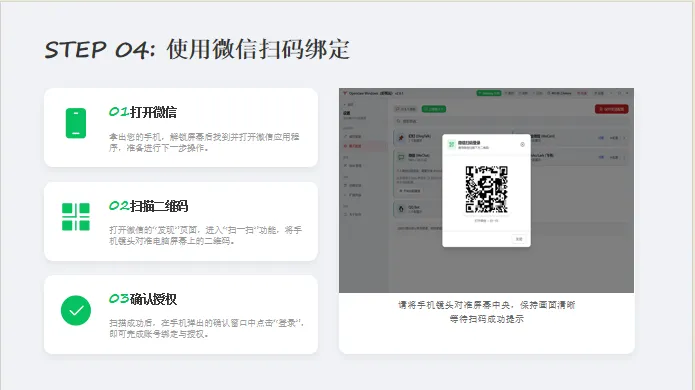Click the green checkmark icon beside 确认授权
The width and height of the screenshot is (695, 390).
point(76,310)
